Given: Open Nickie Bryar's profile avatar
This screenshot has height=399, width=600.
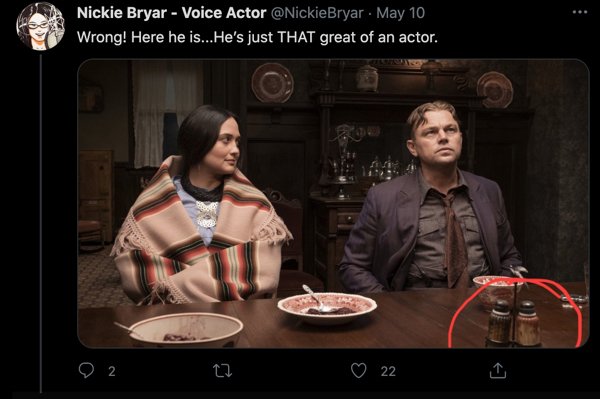Looking at the screenshot, I should coord(40,26).
